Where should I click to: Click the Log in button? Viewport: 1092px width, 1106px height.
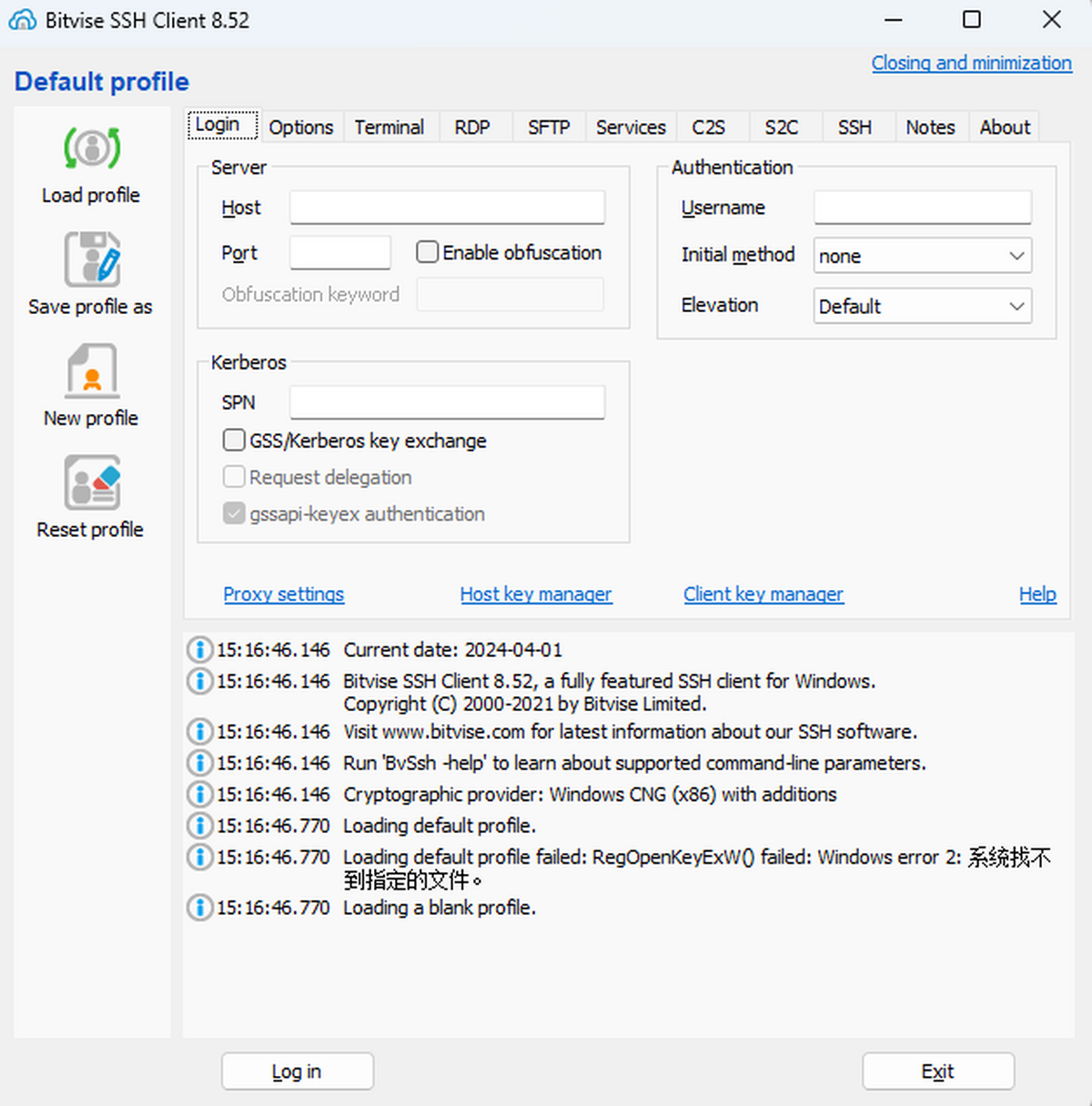click(298, 1071)
